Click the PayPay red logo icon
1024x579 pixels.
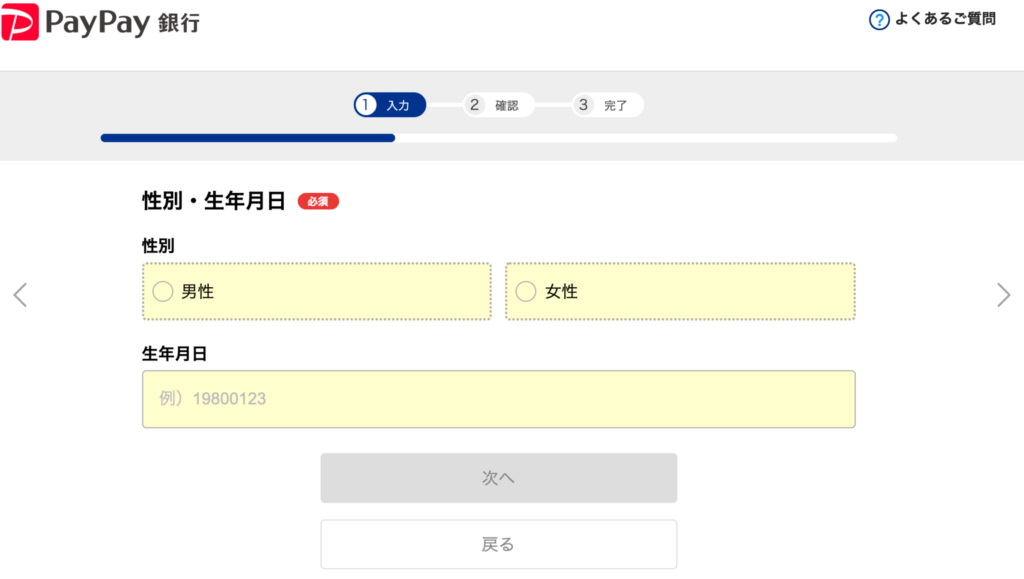(x=21, y=21)
